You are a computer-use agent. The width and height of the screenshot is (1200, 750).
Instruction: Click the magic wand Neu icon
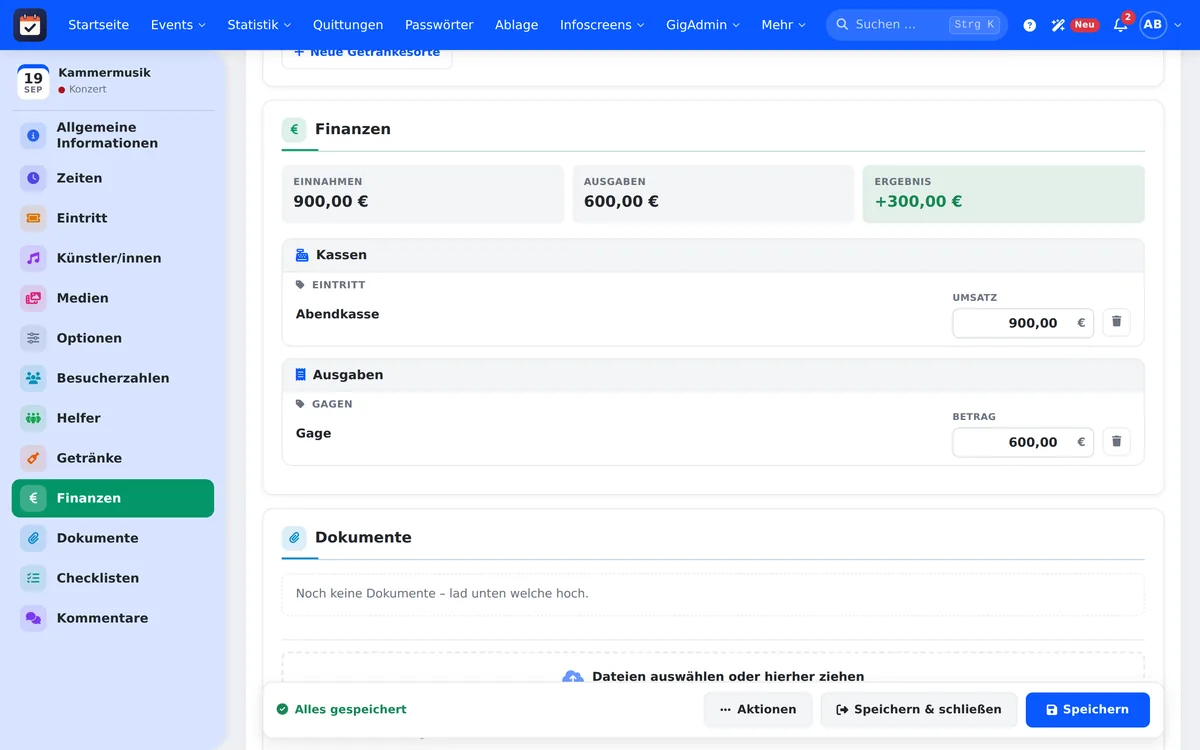pos(1058,25)
